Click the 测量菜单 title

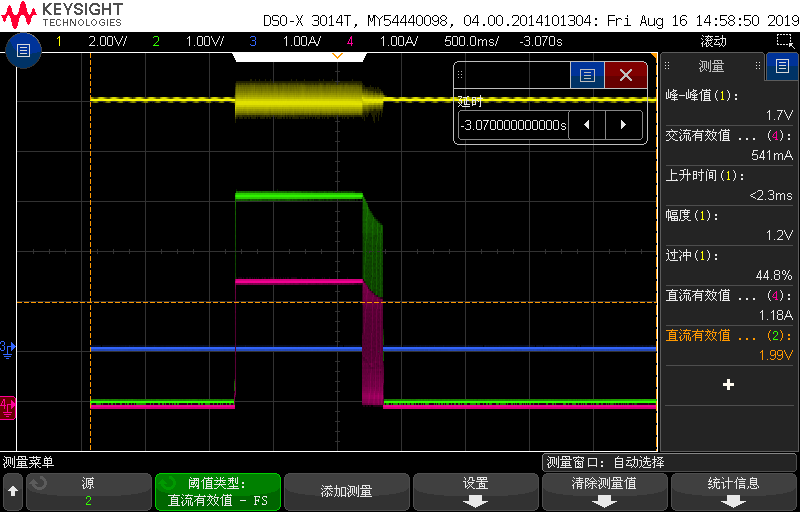coord(29,463)
